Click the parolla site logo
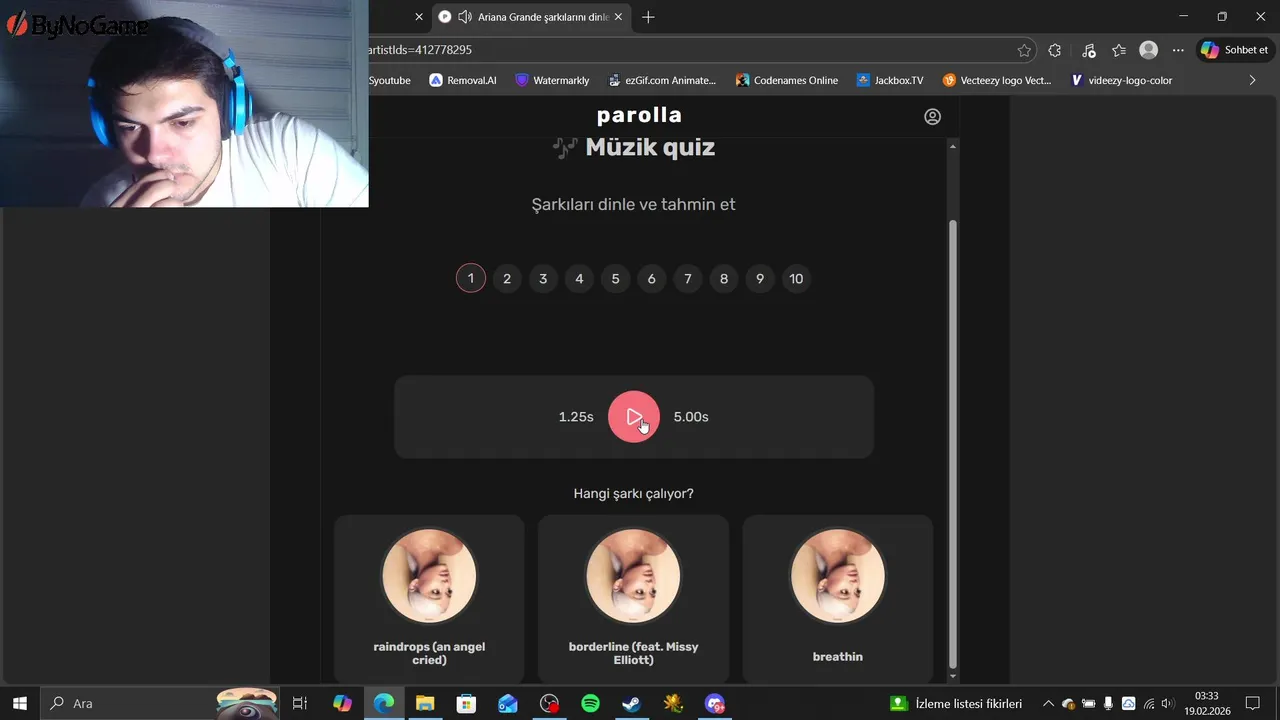Screen dimensions: 1280x720 tap(639, 115)
